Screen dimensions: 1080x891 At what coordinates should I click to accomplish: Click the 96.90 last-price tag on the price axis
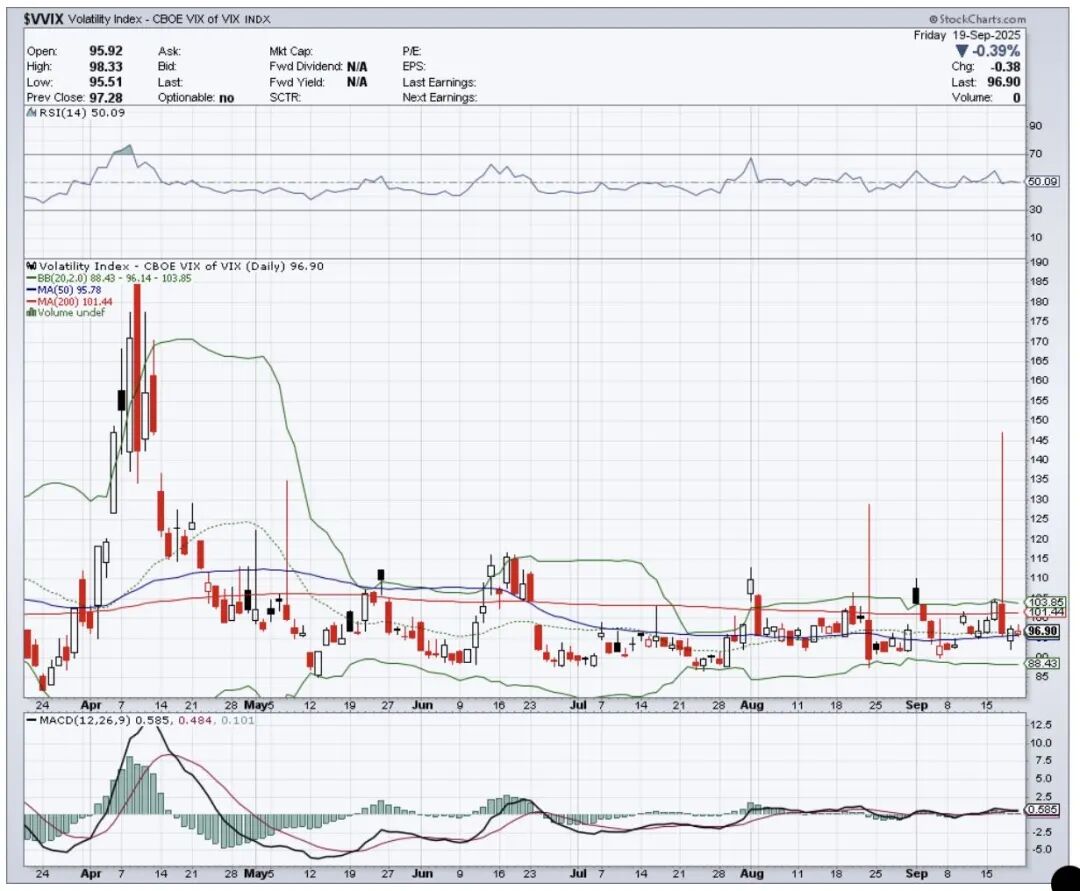[1042, 631]
